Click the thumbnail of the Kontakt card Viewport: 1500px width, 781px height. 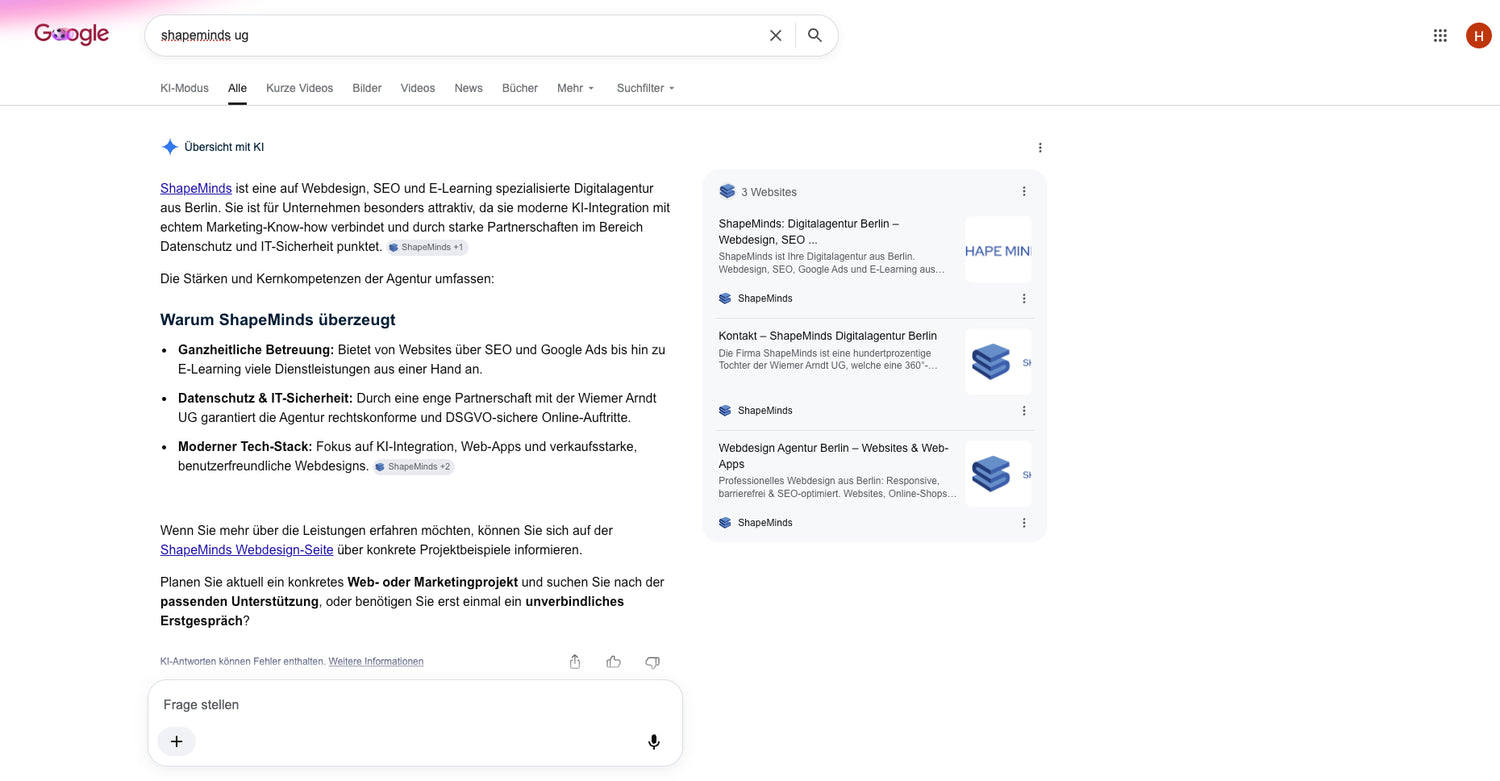(998, 362)
